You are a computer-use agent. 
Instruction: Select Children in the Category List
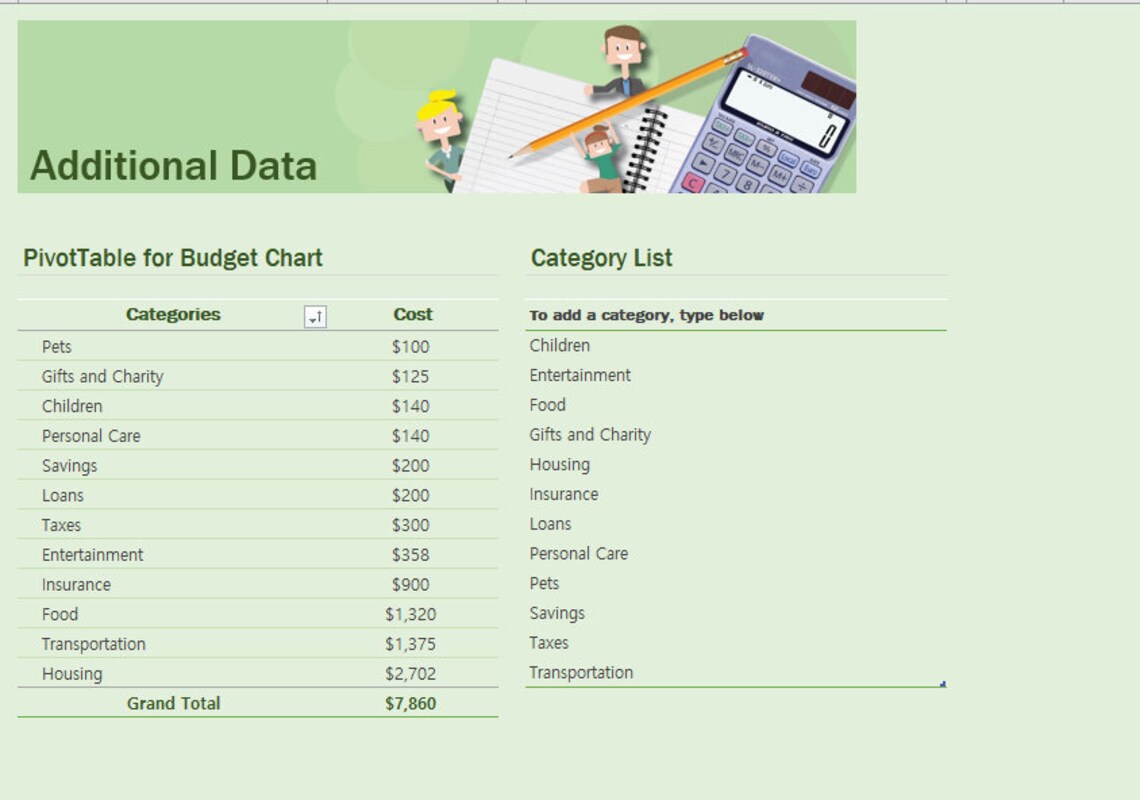[559, 345]
